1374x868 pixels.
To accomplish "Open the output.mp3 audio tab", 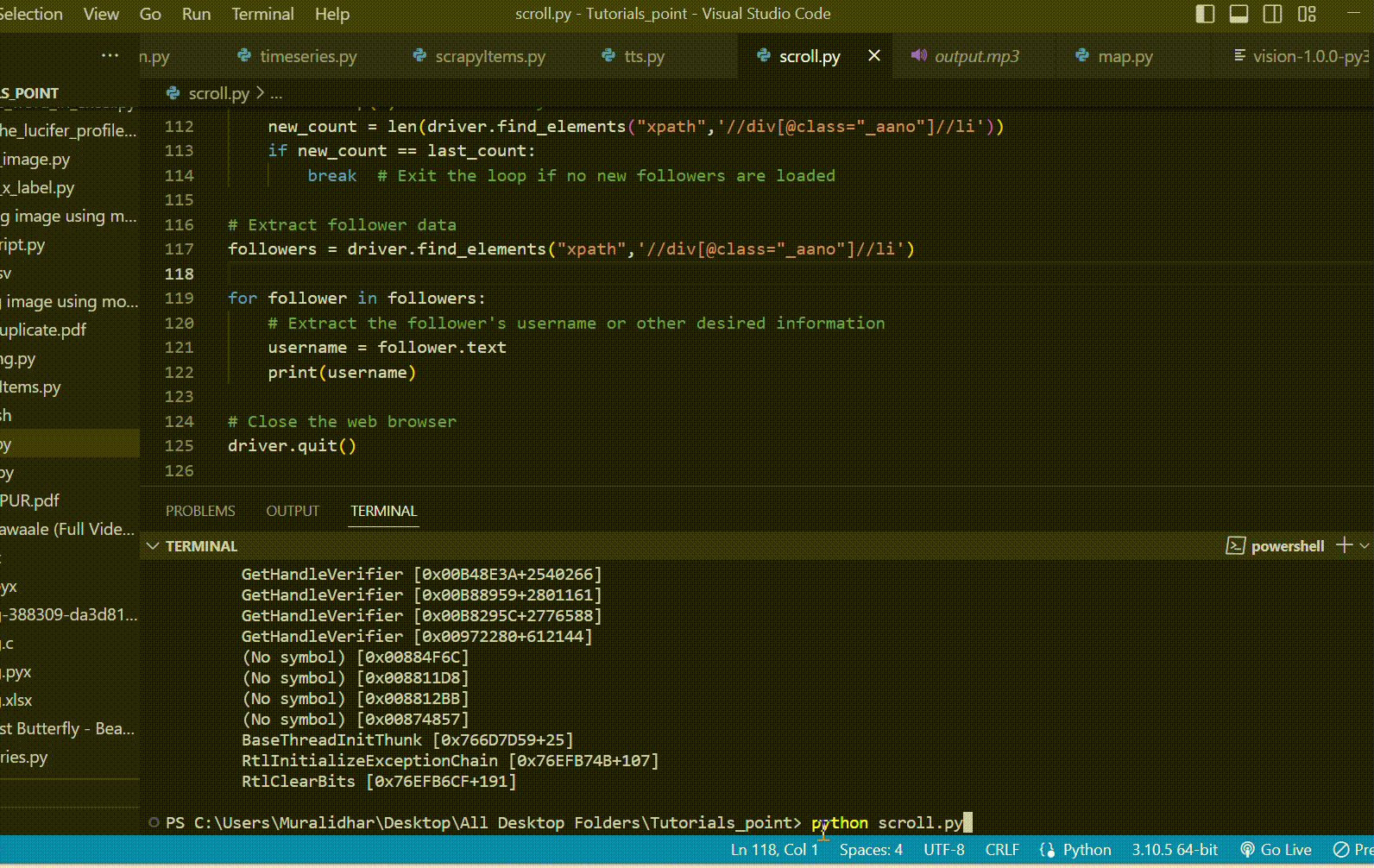I will click(x=976, y=56).
